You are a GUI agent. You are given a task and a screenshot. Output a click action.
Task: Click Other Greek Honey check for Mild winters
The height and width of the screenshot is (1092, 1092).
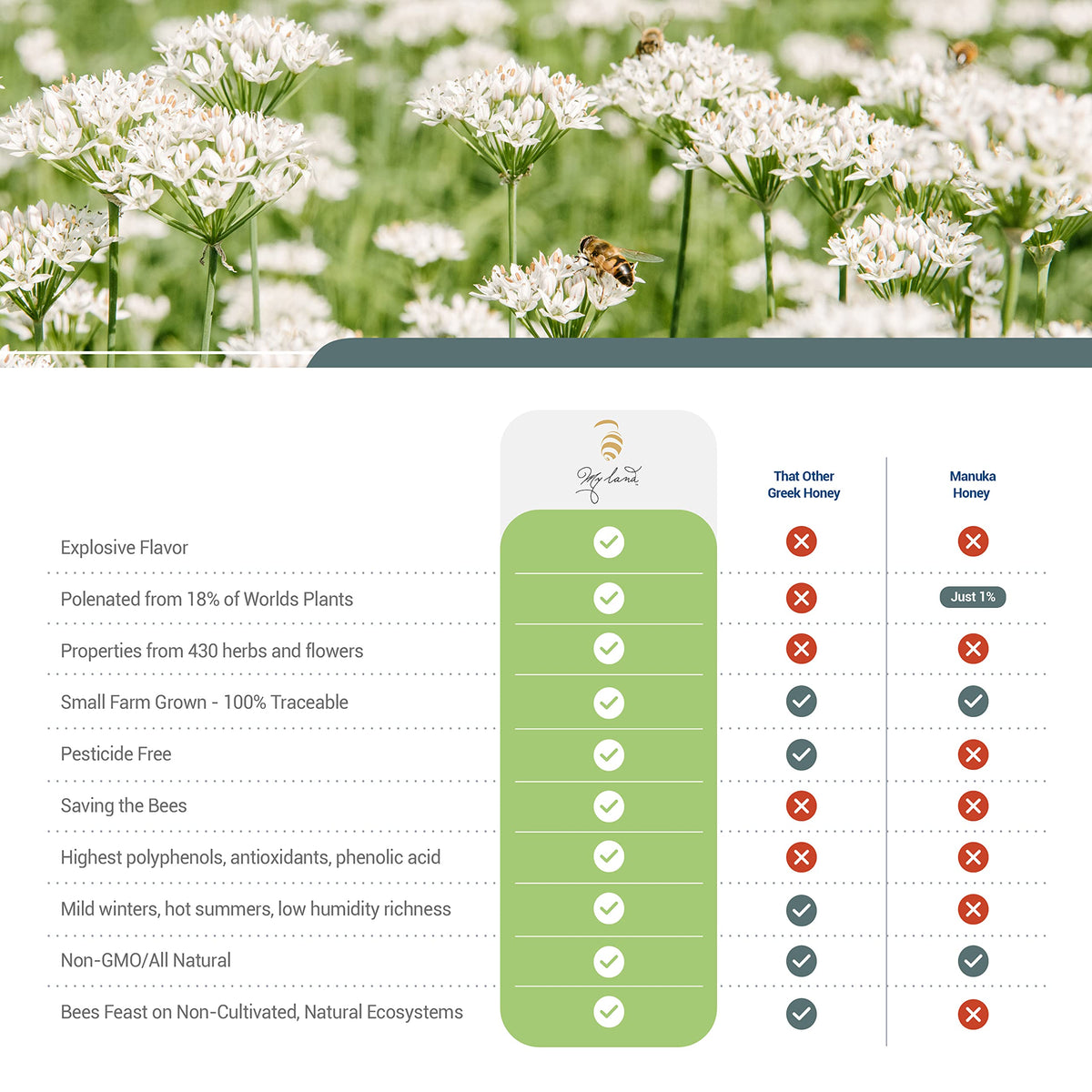click(x=801, y=910)
